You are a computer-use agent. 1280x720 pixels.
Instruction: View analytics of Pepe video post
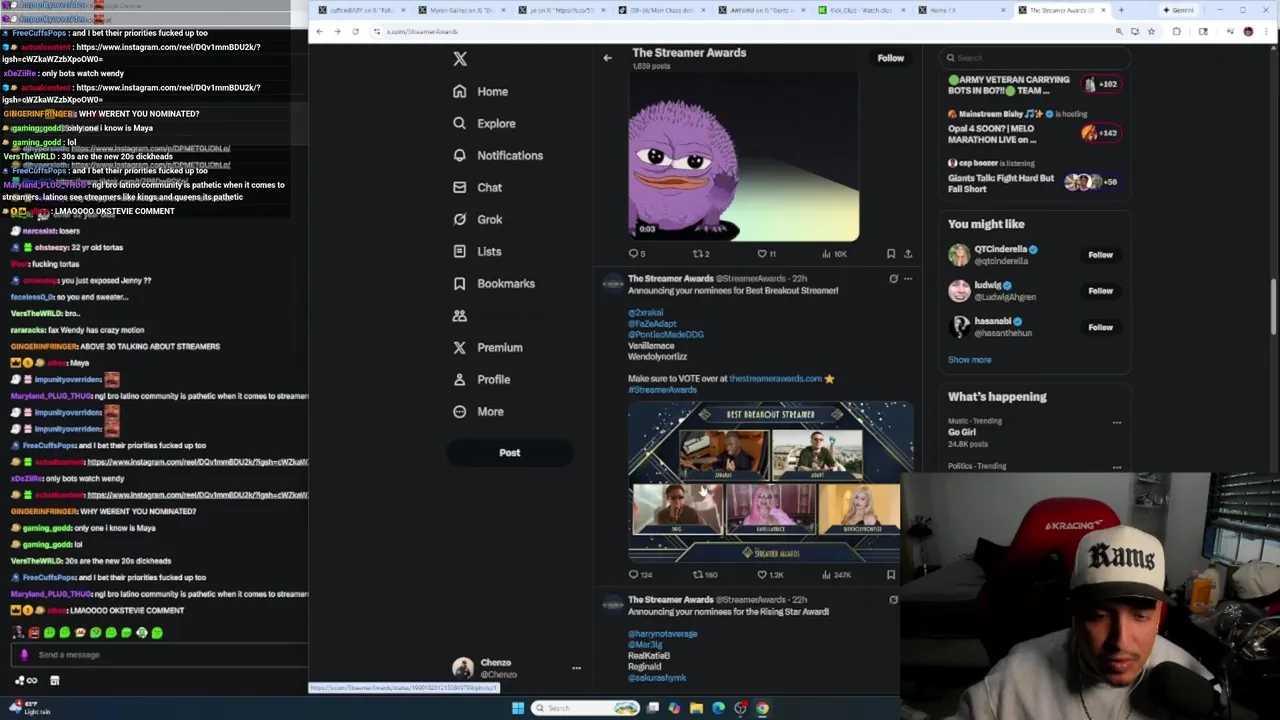[x=833, y=254]
